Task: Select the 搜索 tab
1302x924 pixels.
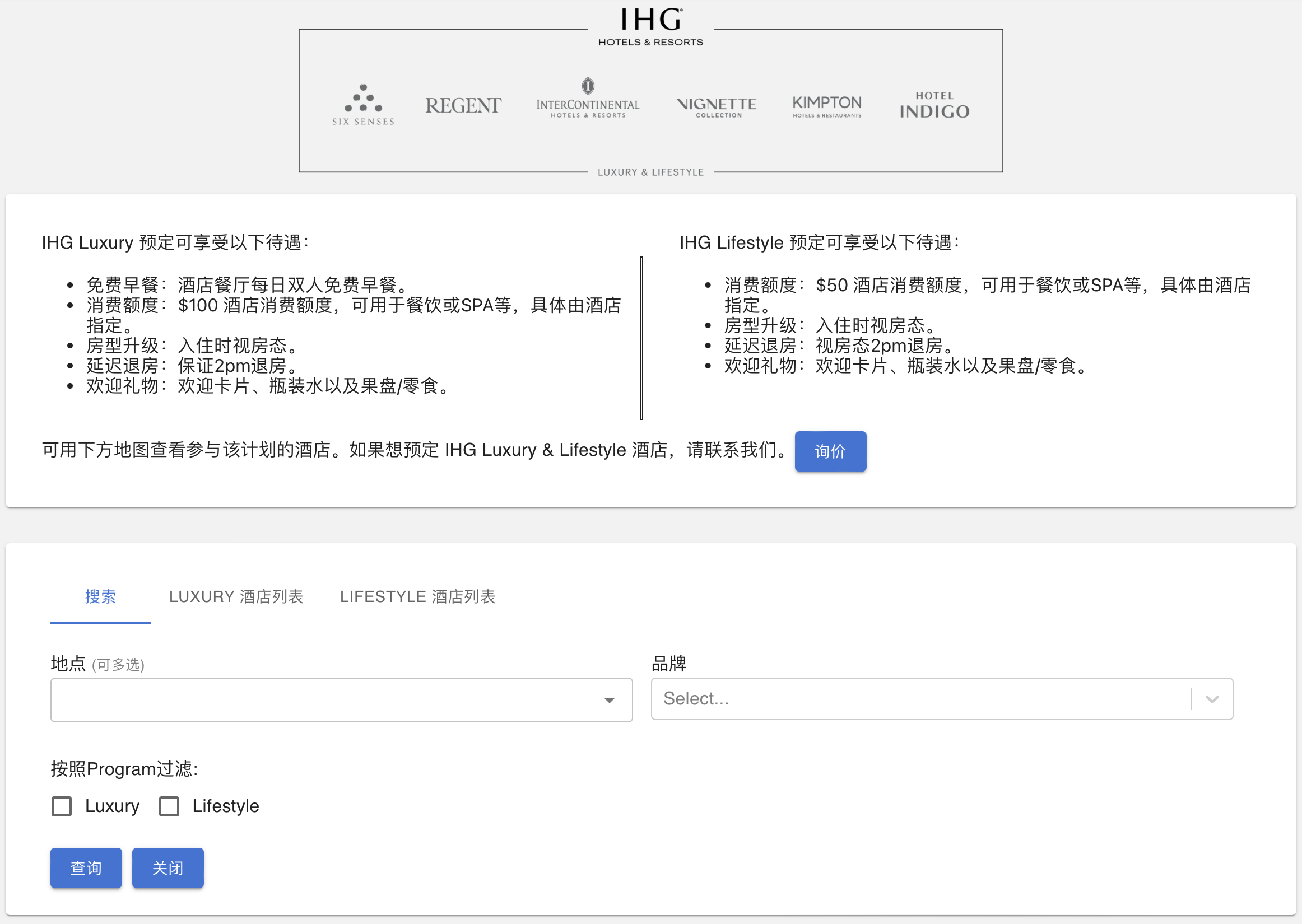Action: point(100,597)
